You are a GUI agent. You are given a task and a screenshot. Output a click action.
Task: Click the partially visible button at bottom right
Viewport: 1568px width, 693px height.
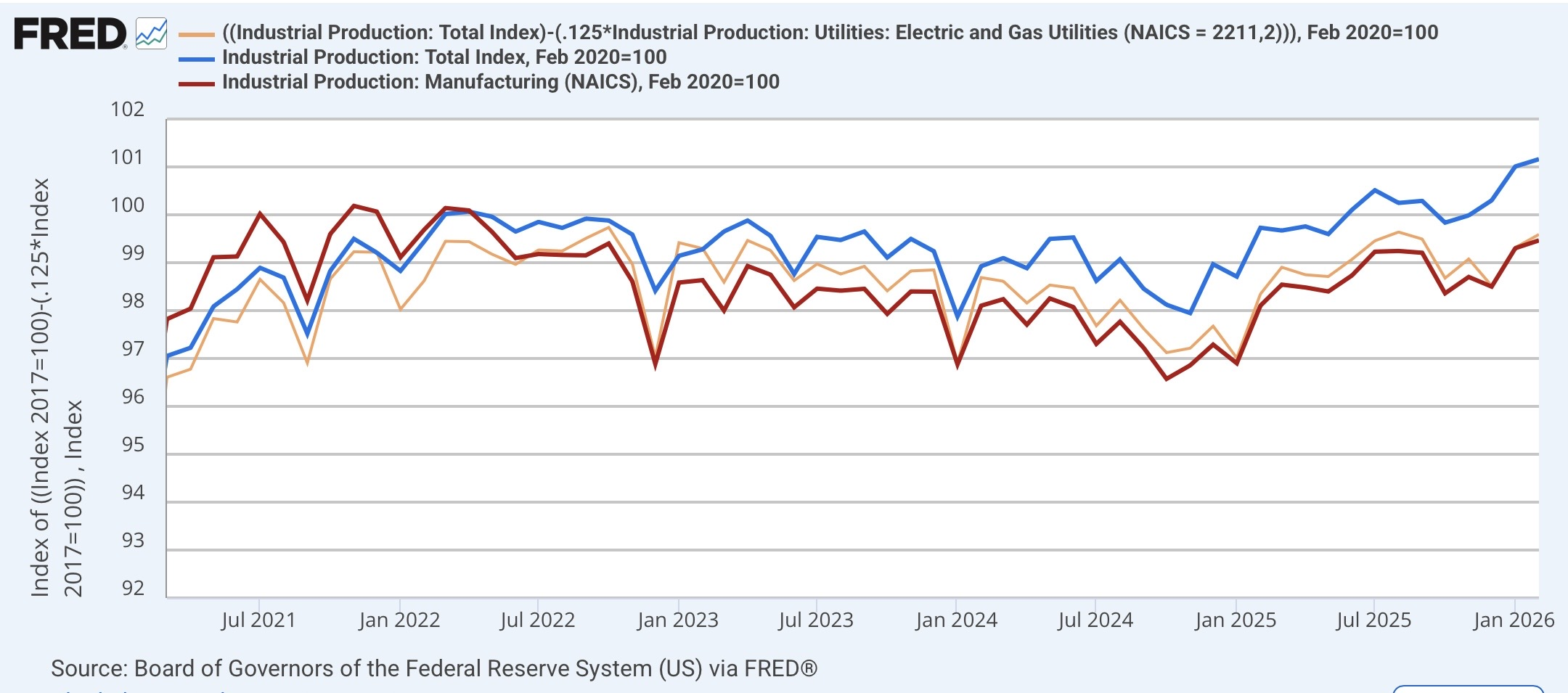tap(1468, 689)
